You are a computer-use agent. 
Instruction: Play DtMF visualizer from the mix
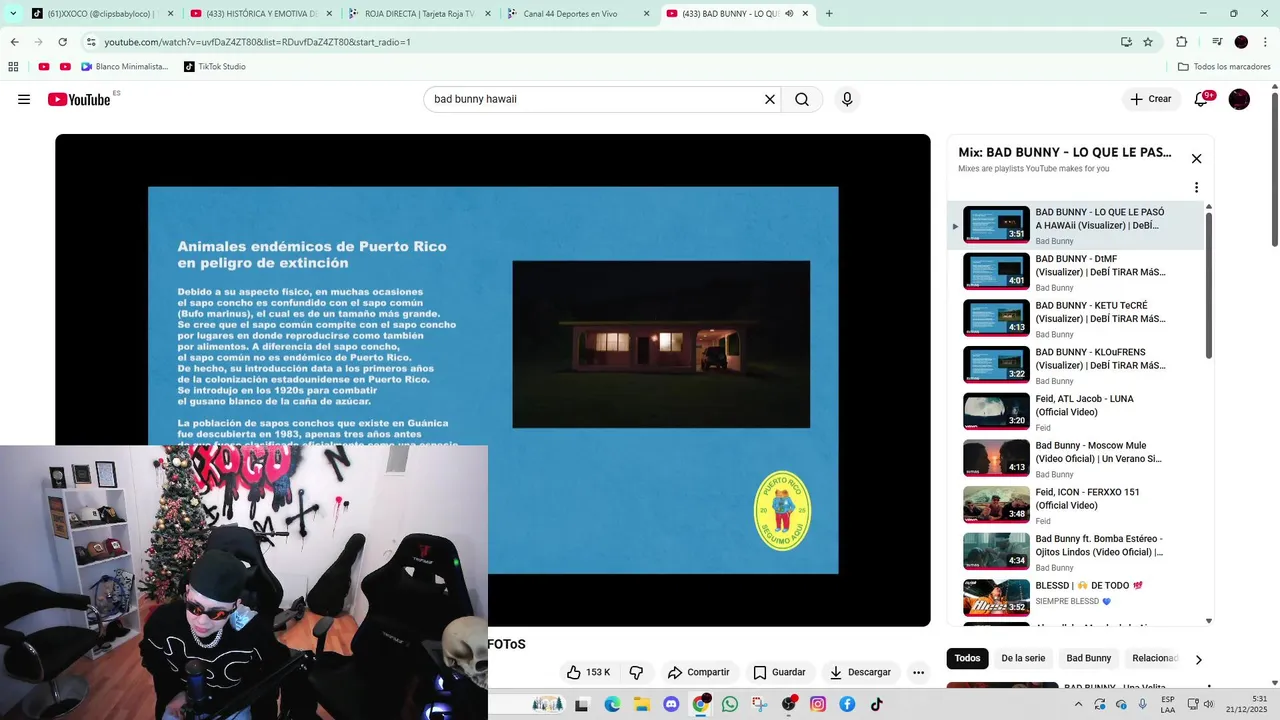[1076, 271]
